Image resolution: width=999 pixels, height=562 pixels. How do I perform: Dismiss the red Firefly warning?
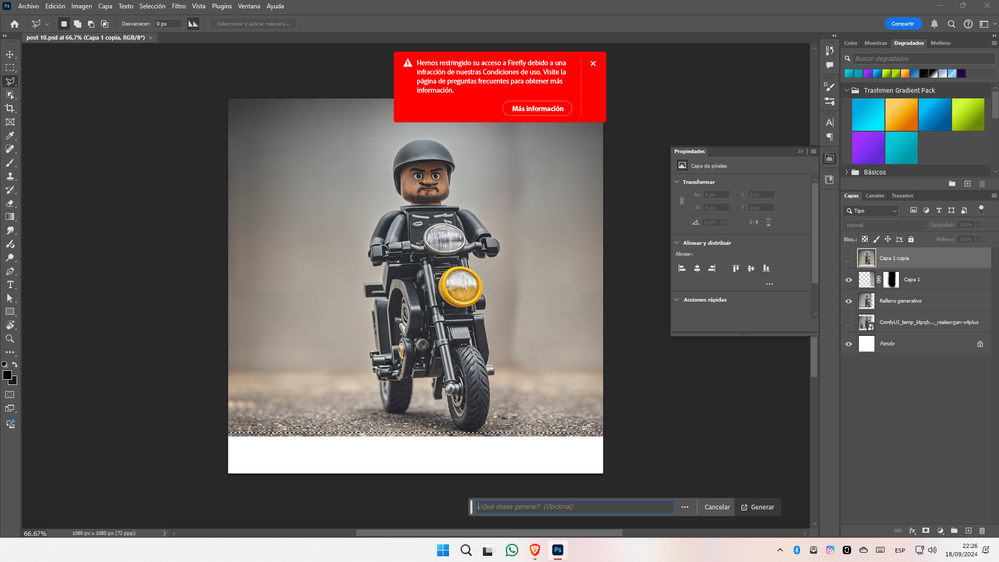pyautogui.click(x=593, y=64)
